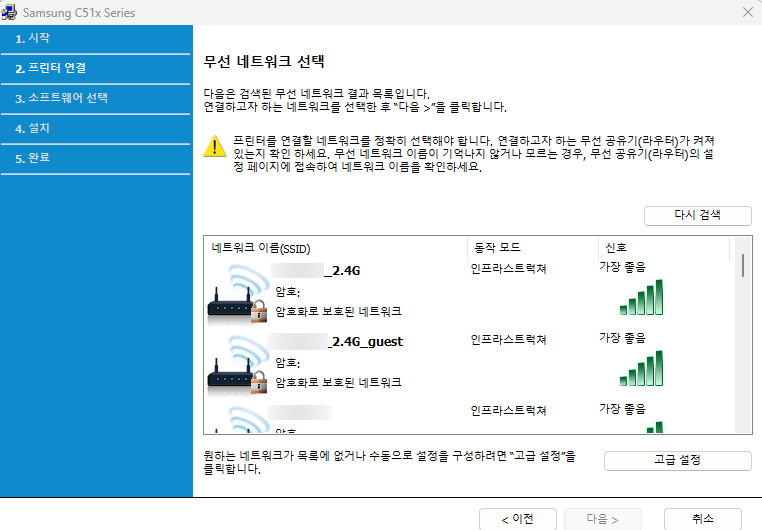
Task: Click the 무선 네트워크 선택 heading
Action: click(x=264, y=62)
